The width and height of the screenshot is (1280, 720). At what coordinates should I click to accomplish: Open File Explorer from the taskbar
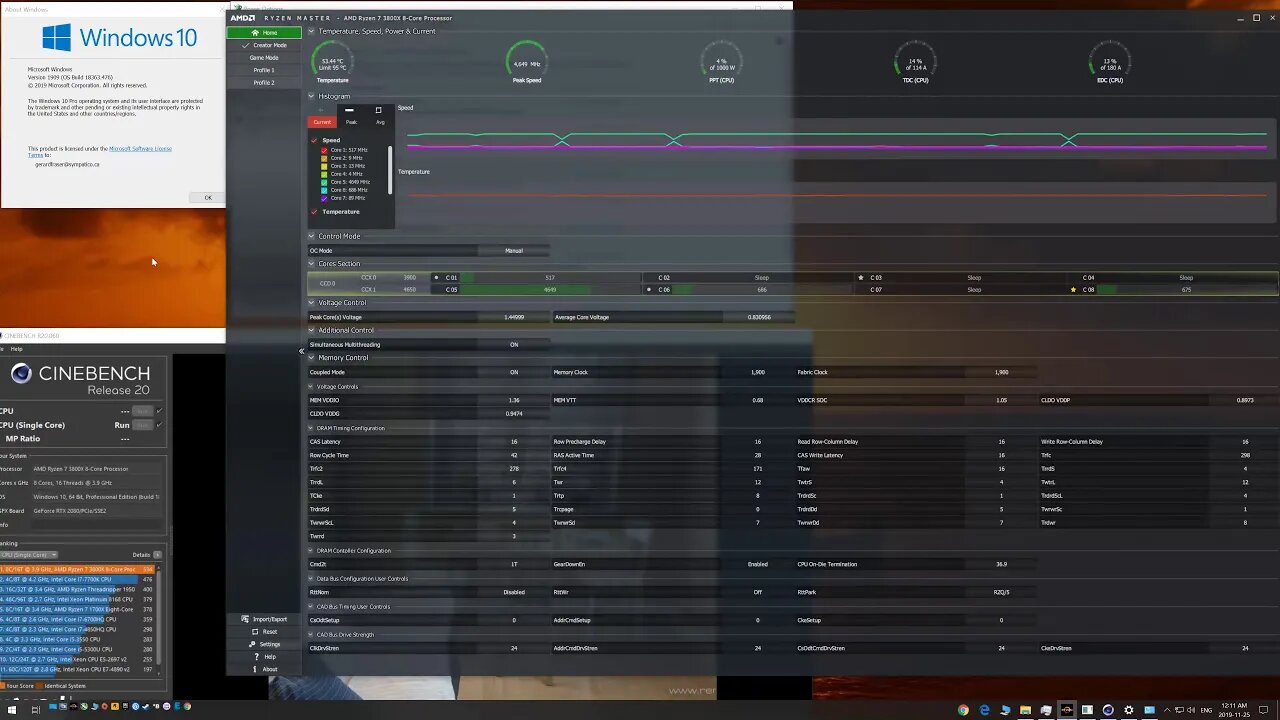pyautogui.click(x=1025, y=710)
